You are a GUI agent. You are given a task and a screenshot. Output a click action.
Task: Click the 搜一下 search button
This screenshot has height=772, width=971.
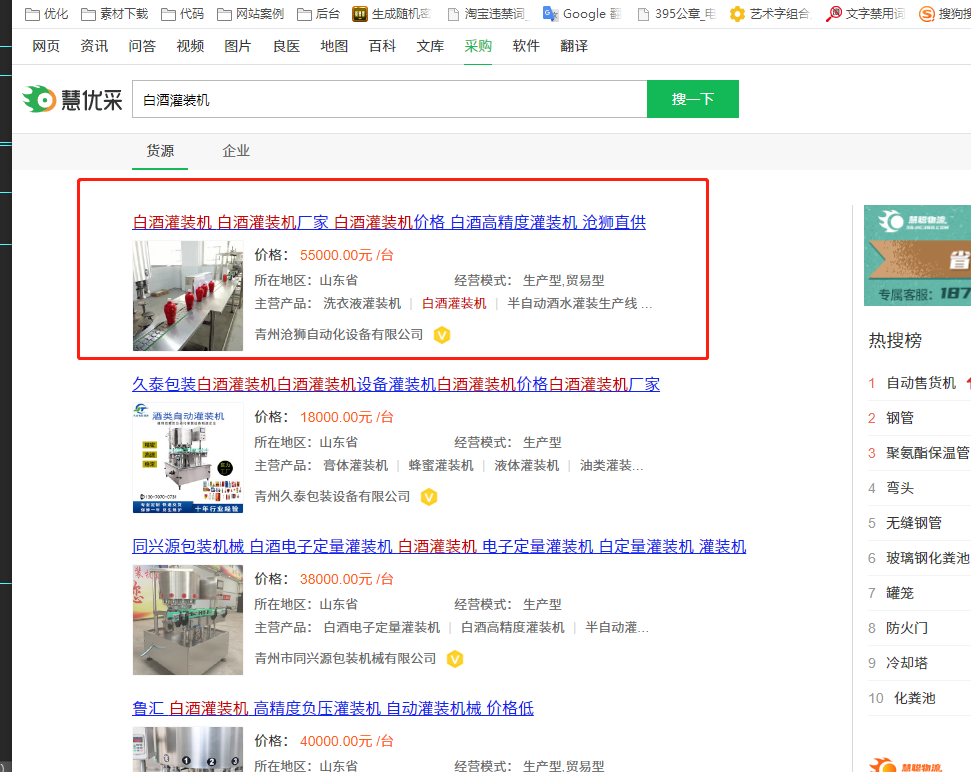coord(693,99)
